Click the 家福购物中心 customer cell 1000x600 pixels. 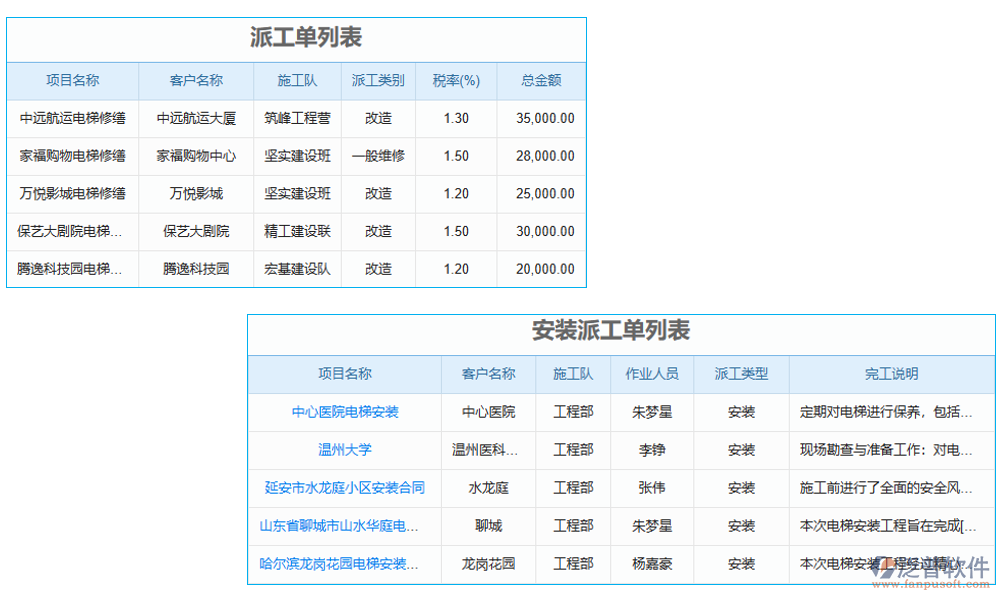[196, 156]
